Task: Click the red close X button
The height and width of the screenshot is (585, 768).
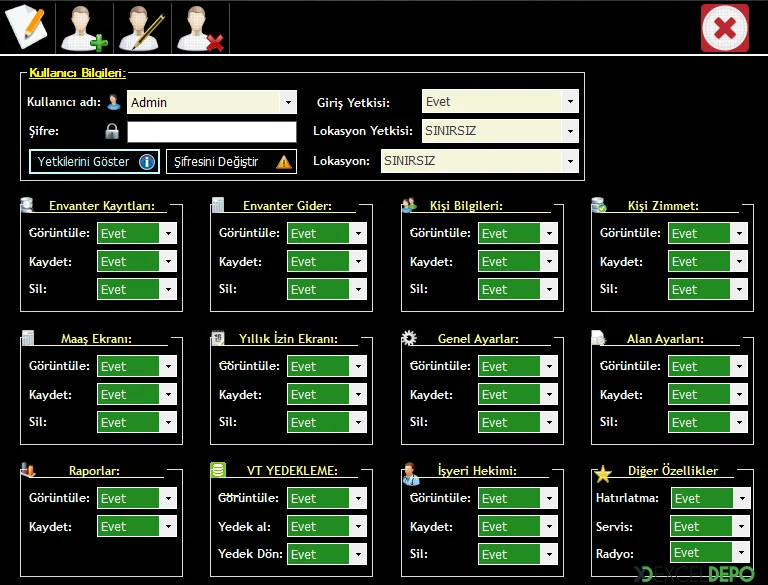Action: click(x=725, y=28)
